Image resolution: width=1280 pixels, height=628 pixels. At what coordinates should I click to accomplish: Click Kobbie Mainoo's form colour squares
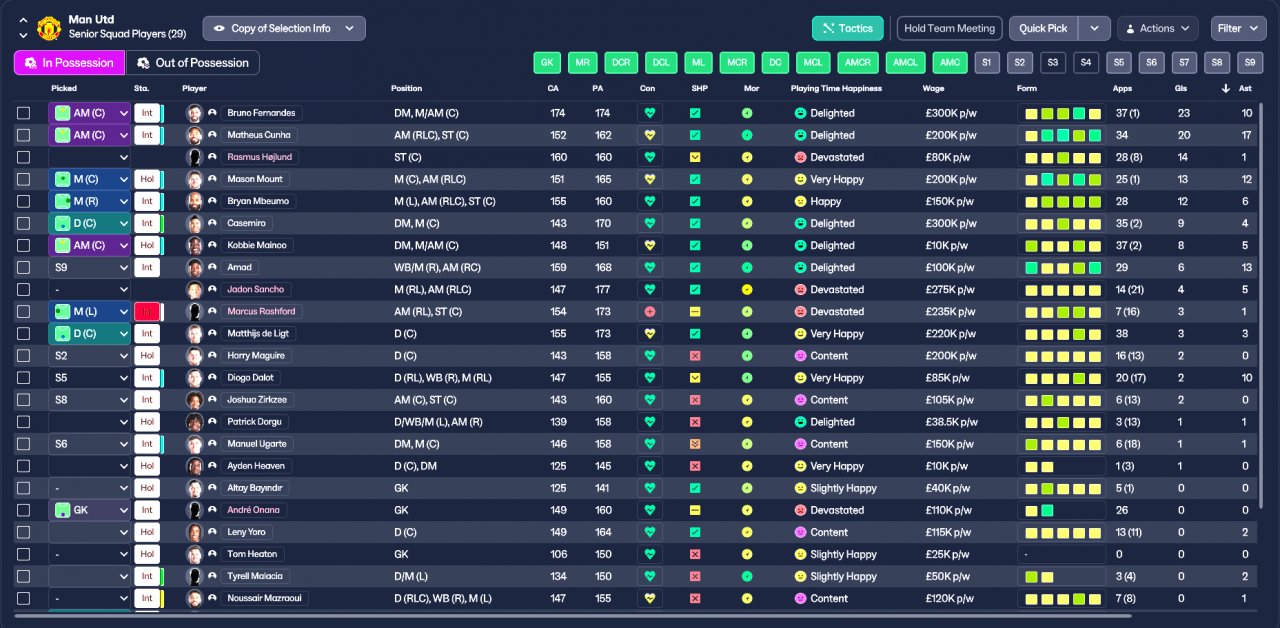1063,245
